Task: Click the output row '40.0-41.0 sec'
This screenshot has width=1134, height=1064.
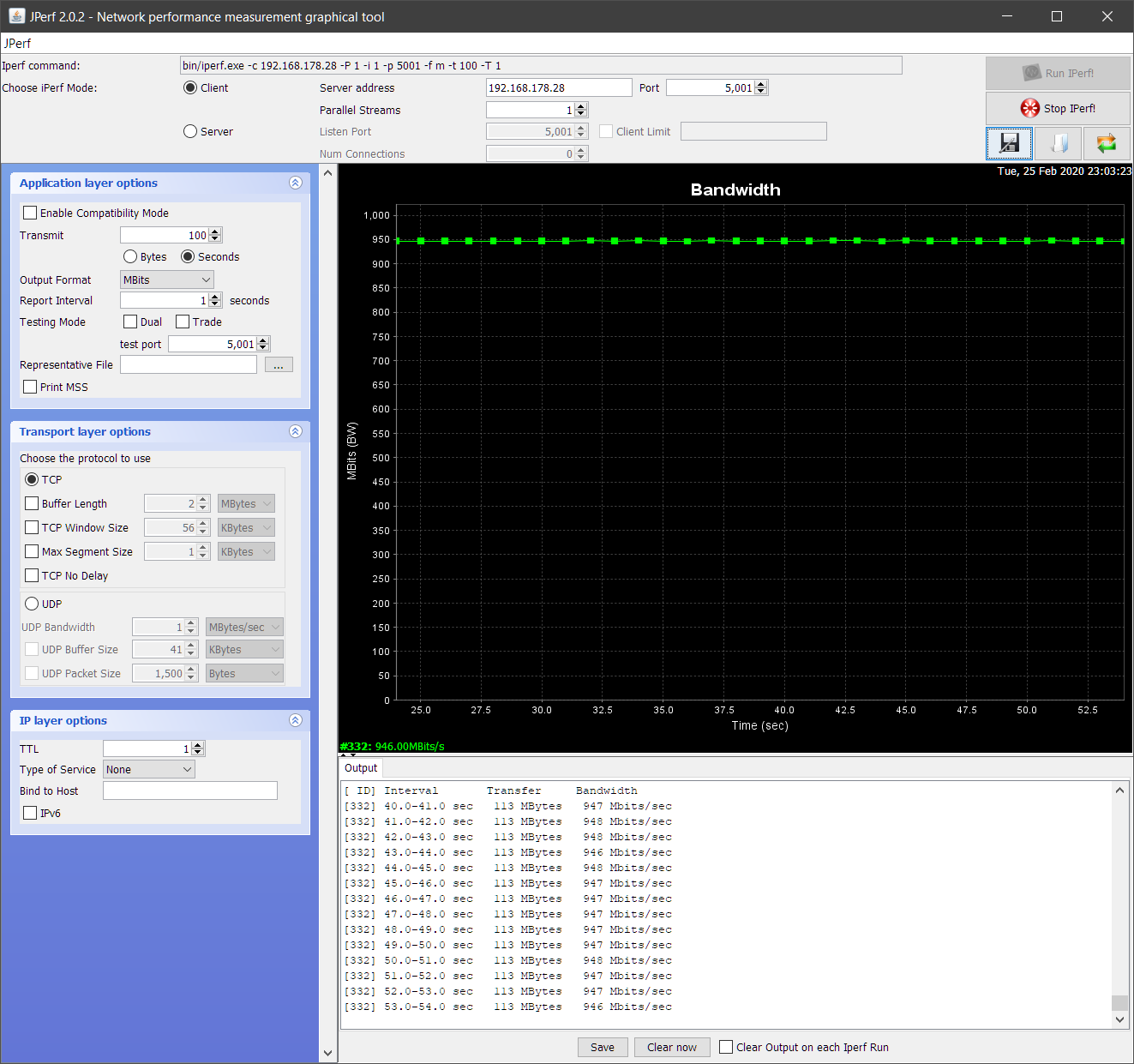Action: coord(507,806)
